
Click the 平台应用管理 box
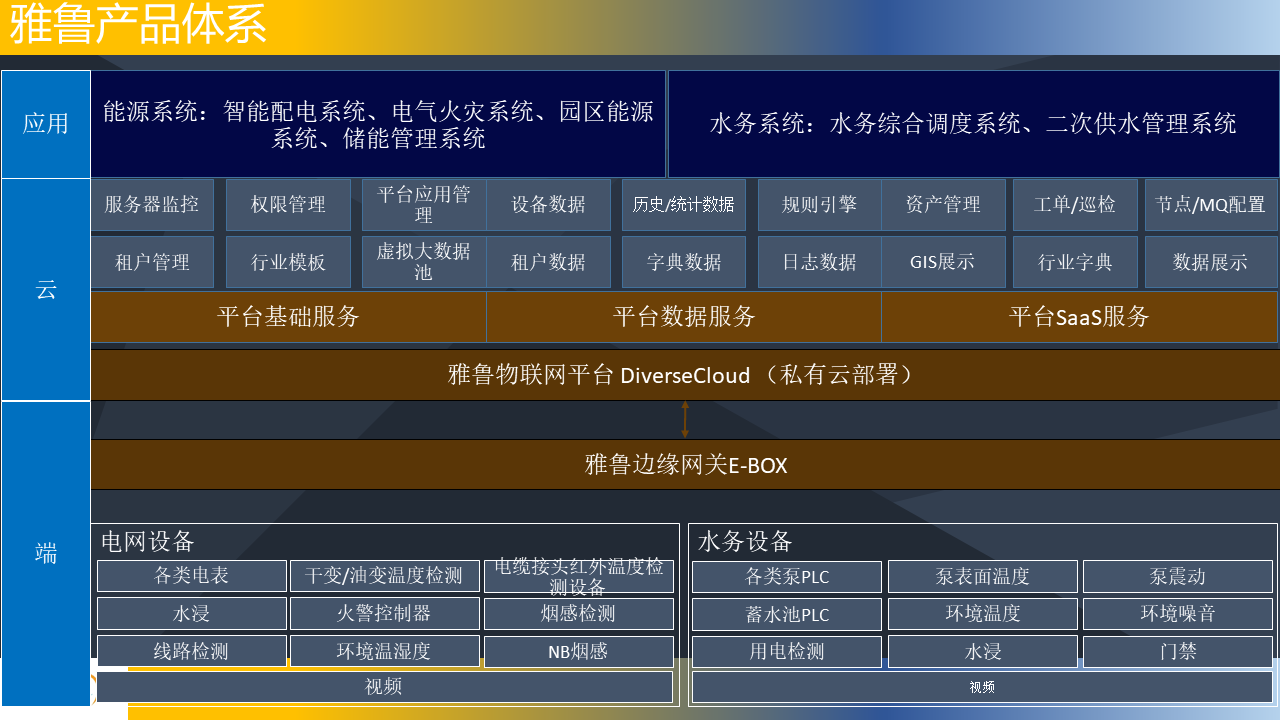click(424, 205)
